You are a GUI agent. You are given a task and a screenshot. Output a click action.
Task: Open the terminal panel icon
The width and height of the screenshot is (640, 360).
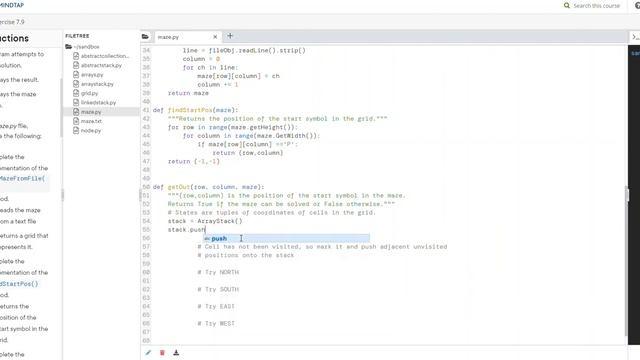635,37
